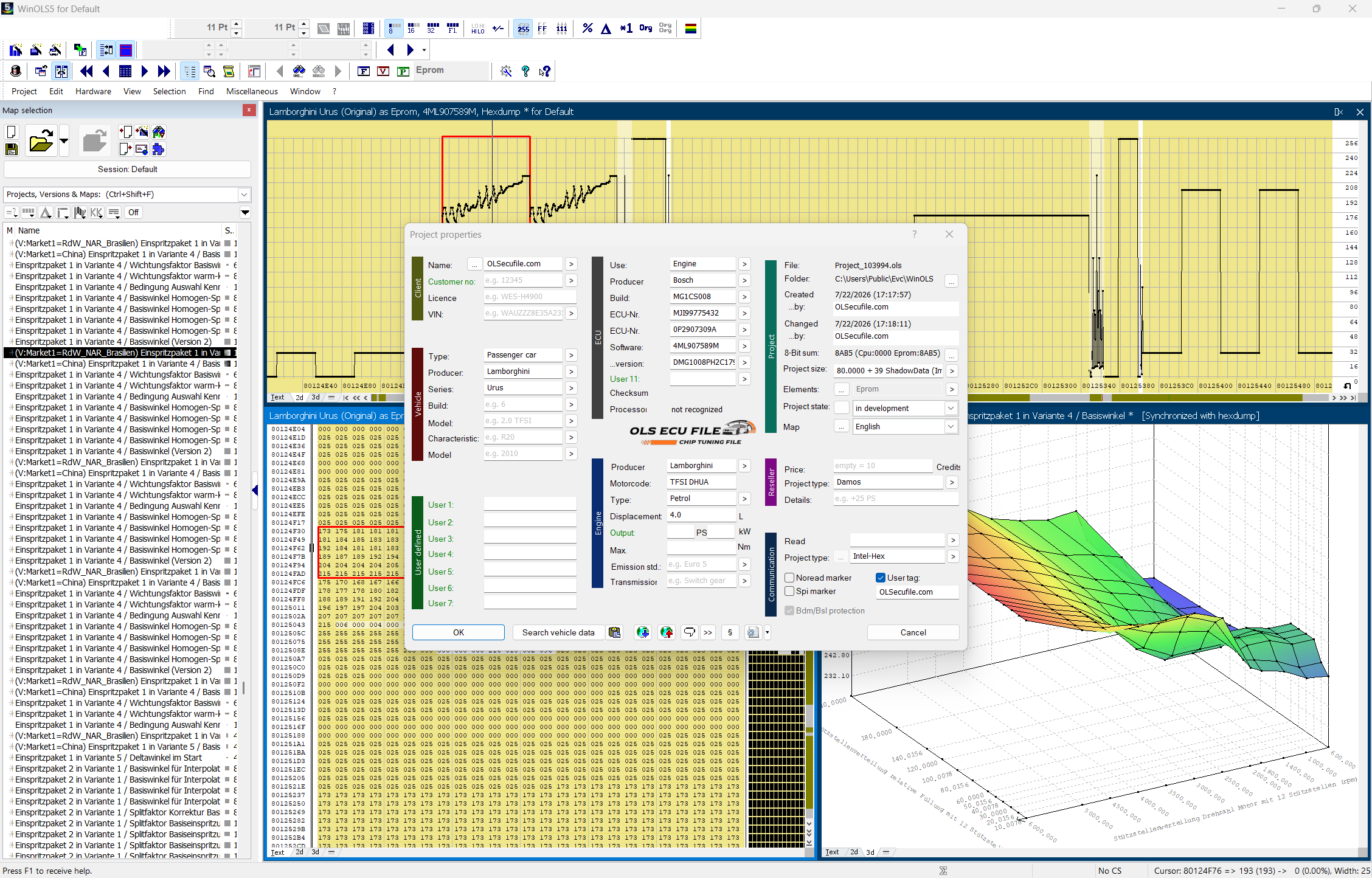Image resolution: width=1372 pixels, height=878 pixels.
Task: Confirm the dialog with OK
Action: (459, 632)
